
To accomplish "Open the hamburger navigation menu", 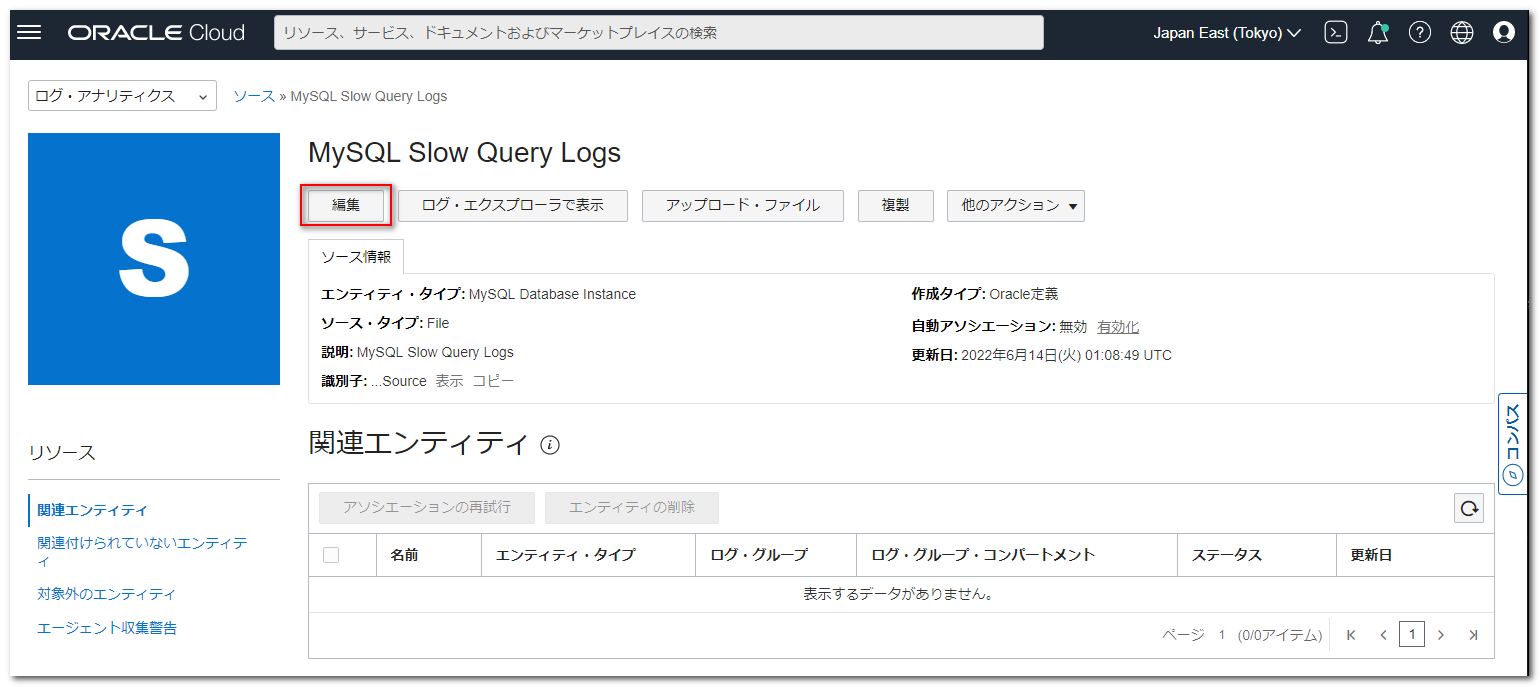I will click(x=30, y=33).
